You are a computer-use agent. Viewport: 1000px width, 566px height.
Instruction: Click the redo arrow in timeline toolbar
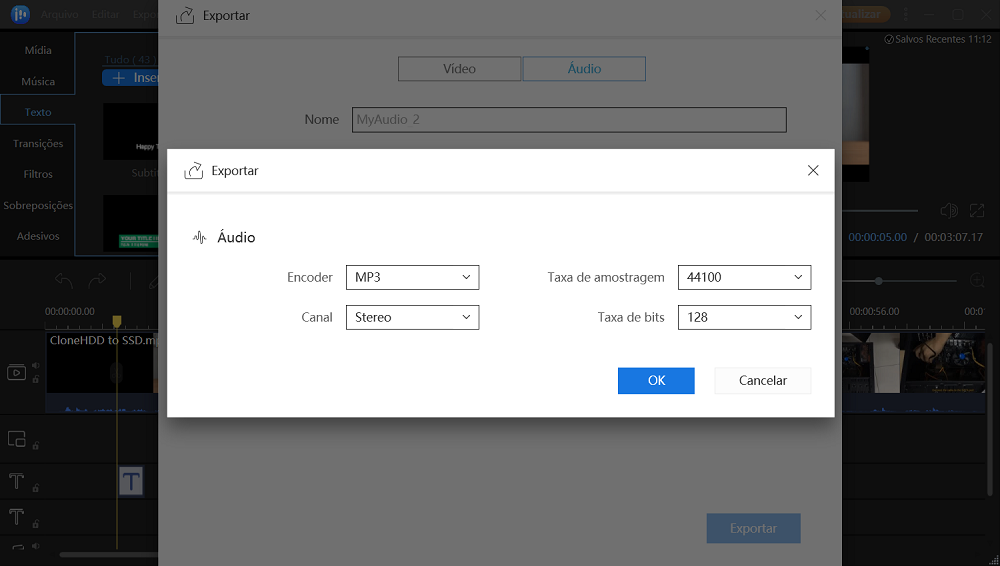[x=97, y=281]
